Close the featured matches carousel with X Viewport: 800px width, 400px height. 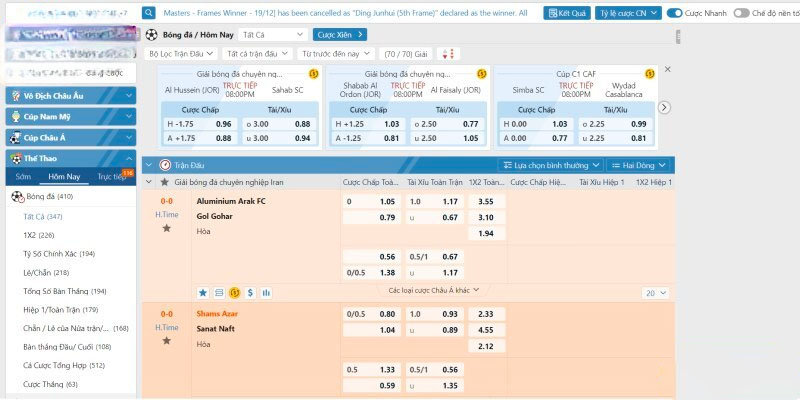[x=668, y=69]
